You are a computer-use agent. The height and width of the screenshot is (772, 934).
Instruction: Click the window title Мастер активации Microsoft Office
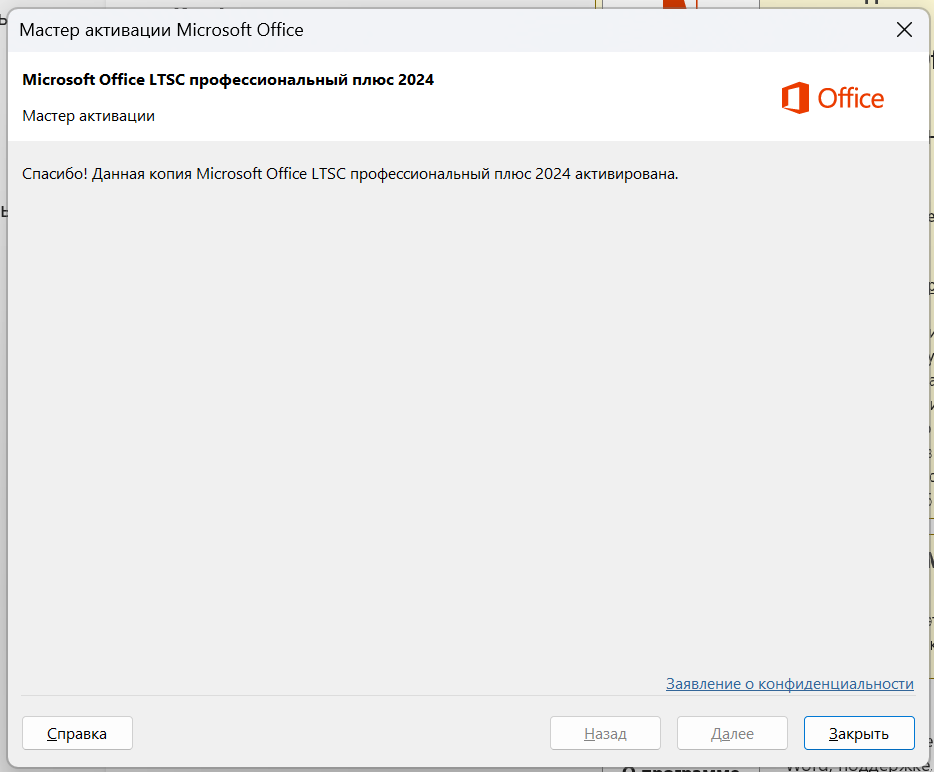161,30
